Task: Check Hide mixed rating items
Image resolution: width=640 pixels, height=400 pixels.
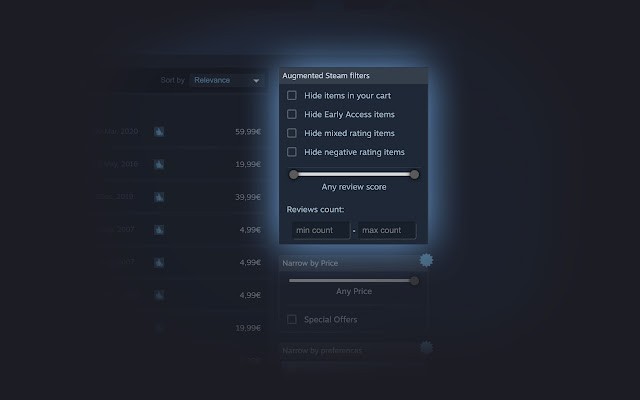Action: point(291,133)
